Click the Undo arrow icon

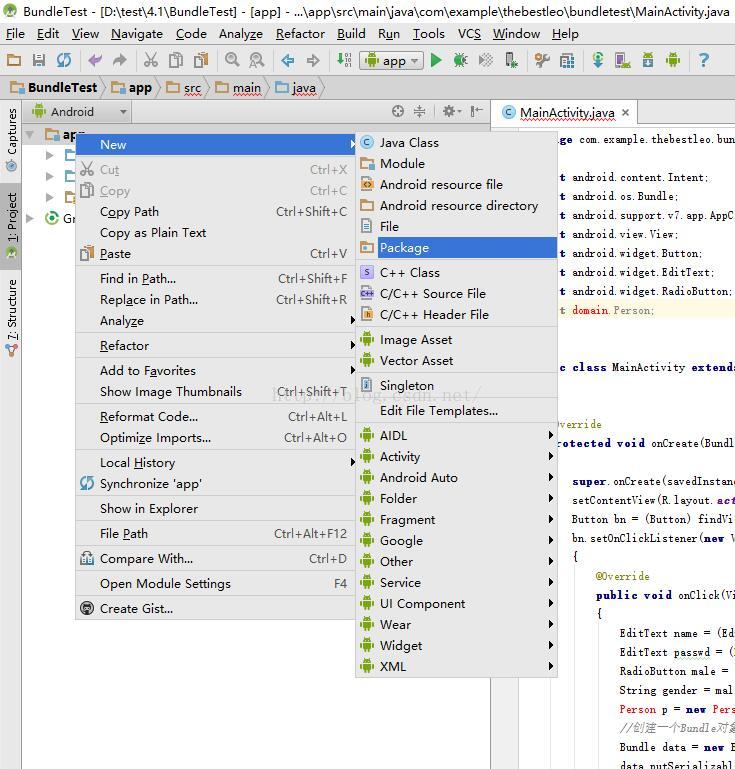(x=95, y=60)
